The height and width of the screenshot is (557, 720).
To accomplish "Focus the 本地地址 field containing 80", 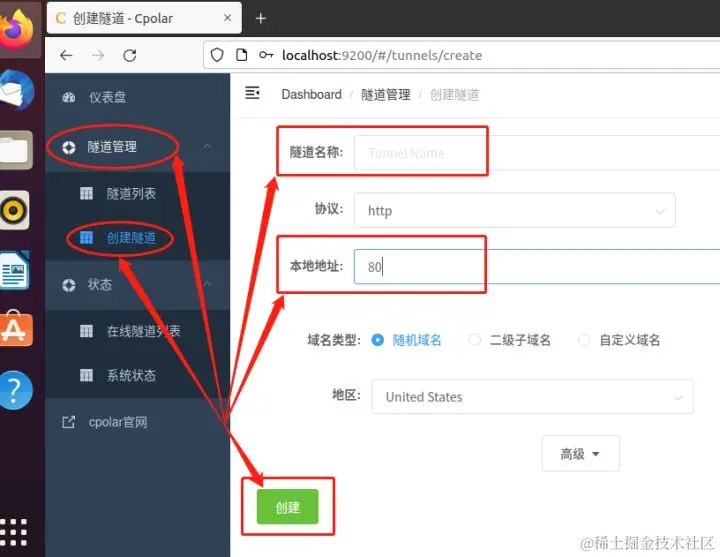I will tap(537, 266).
